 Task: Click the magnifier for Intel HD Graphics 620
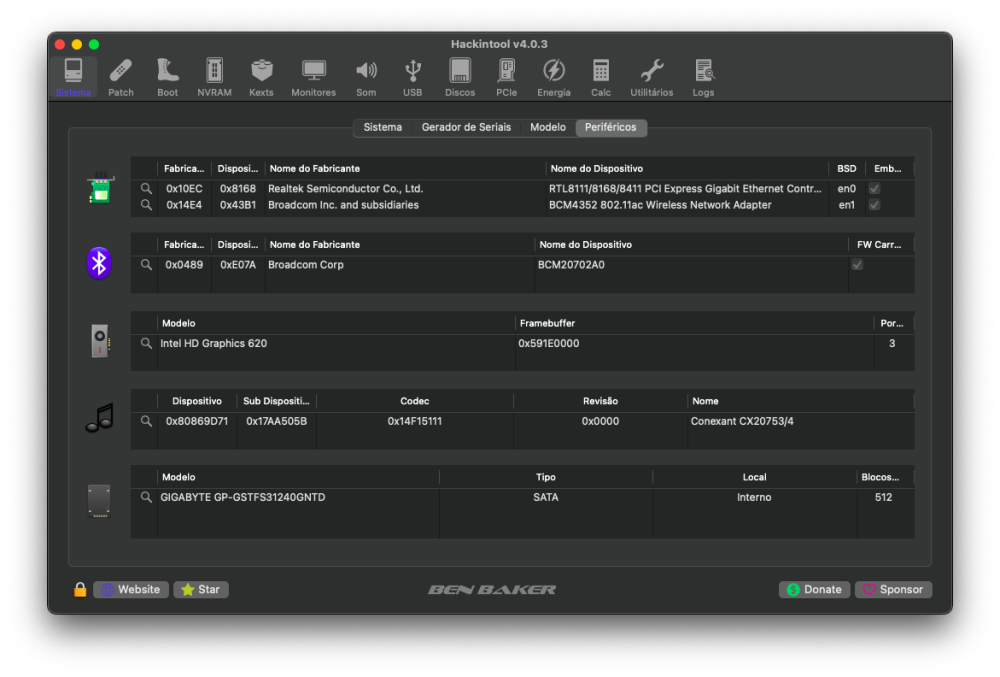[146, 343]
